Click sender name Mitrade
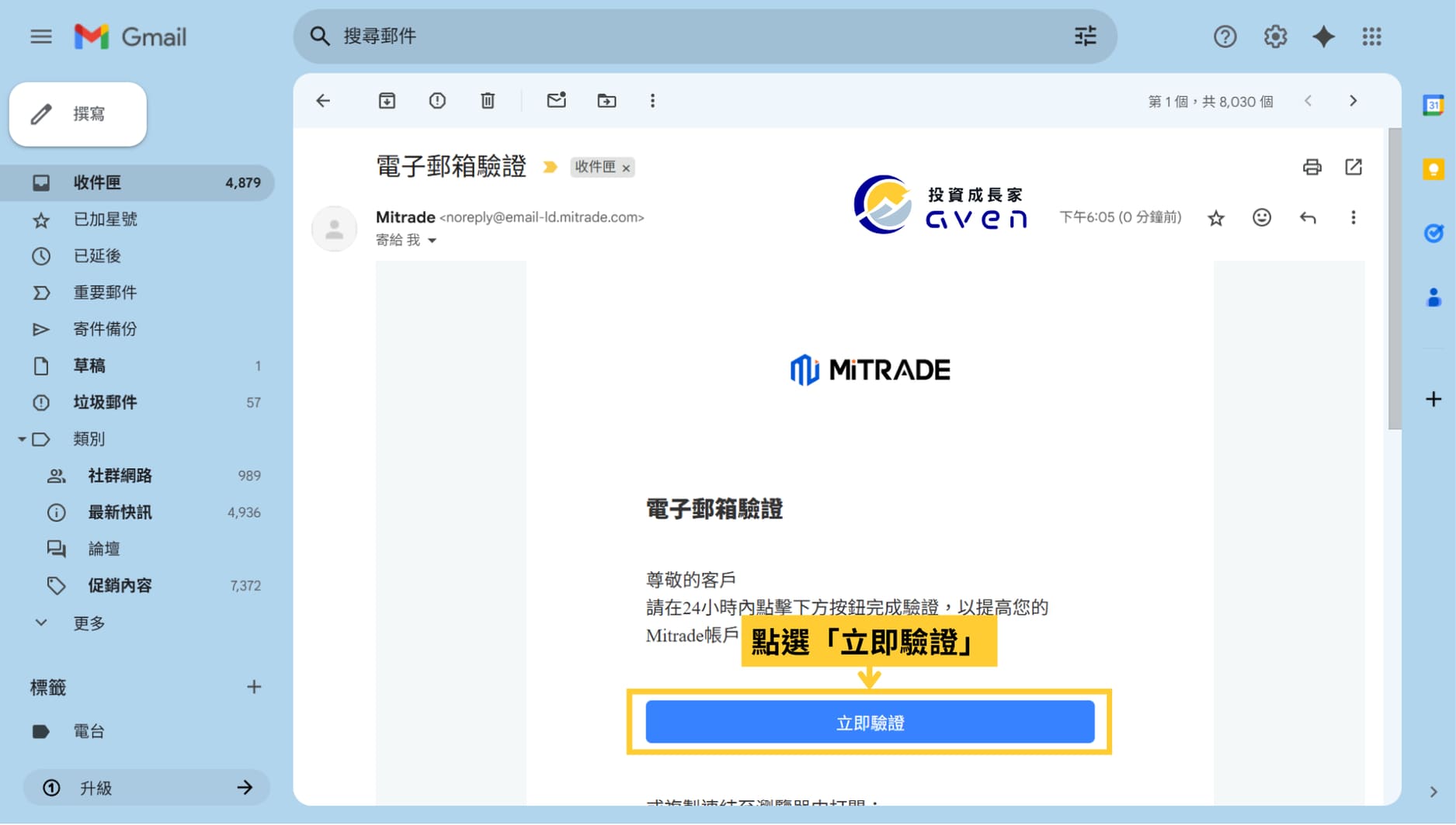 (405, 217)
